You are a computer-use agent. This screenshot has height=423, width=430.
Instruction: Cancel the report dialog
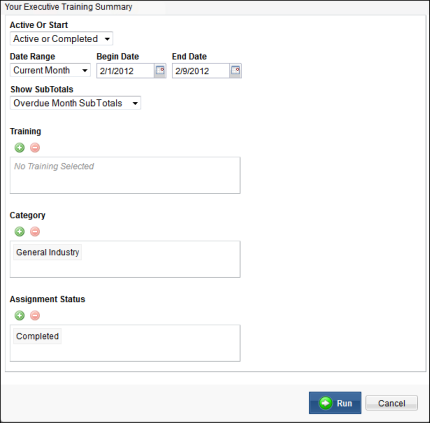(391, 403)
